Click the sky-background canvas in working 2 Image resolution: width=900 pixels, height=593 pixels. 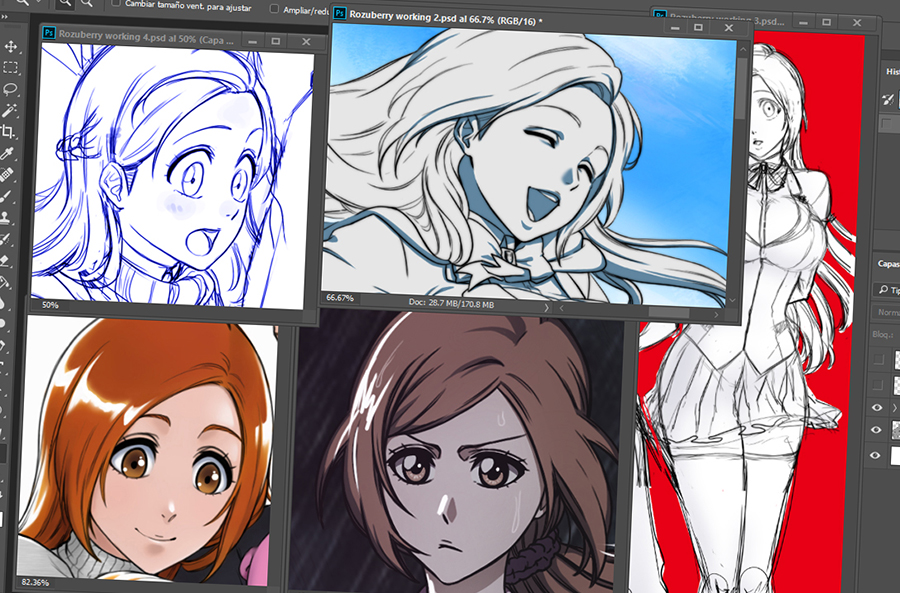coord(528,164)
